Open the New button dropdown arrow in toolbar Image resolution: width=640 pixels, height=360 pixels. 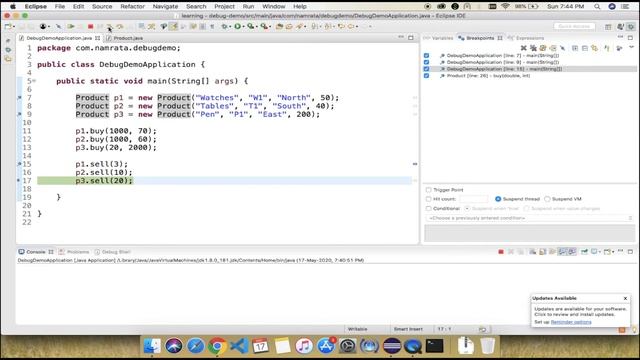pyautogui.click(x=14, y=27)
